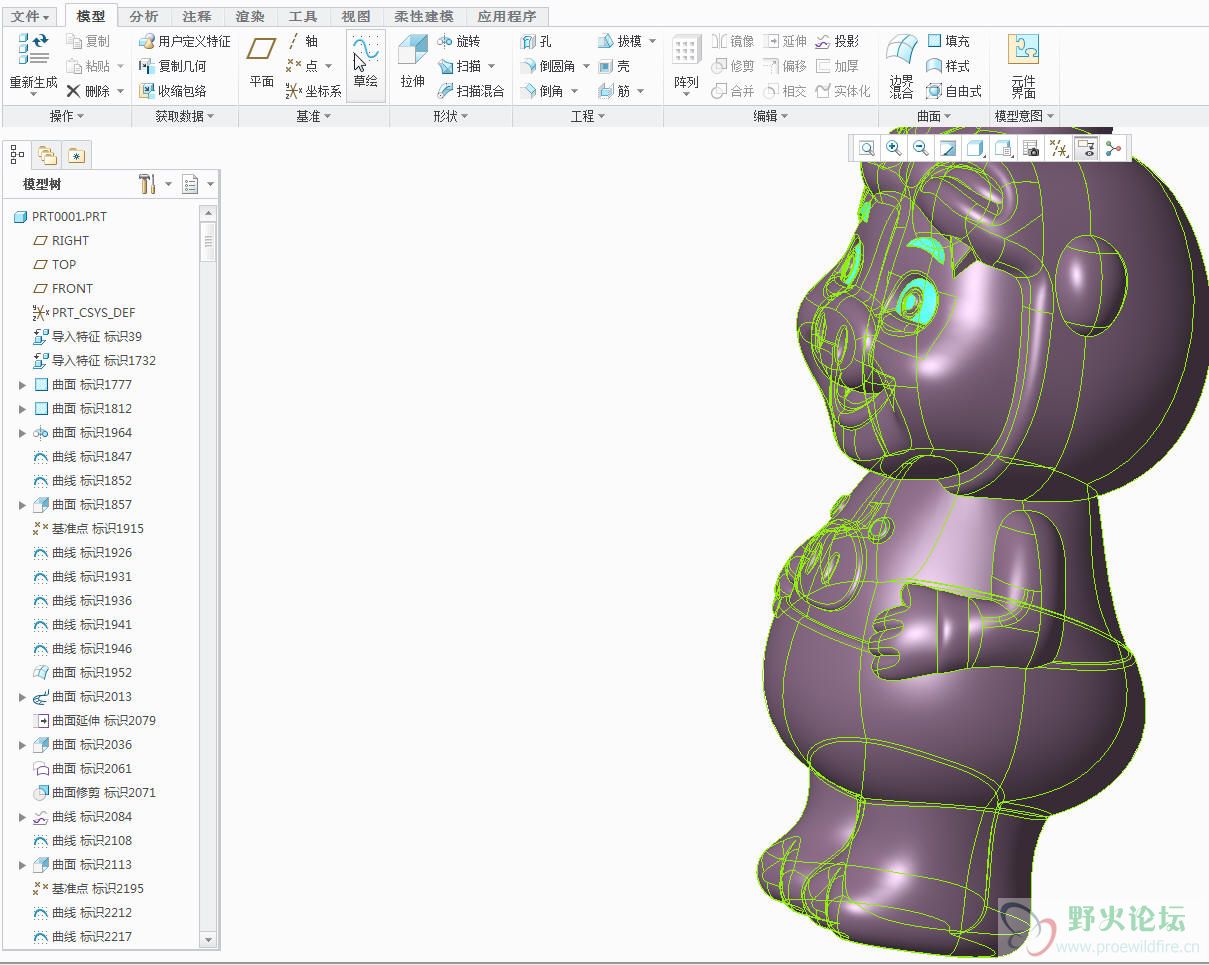Screen dimensions: 1209x965
Task: Open the 工具 (Tools) tab
Action: [x=303, y=16]
